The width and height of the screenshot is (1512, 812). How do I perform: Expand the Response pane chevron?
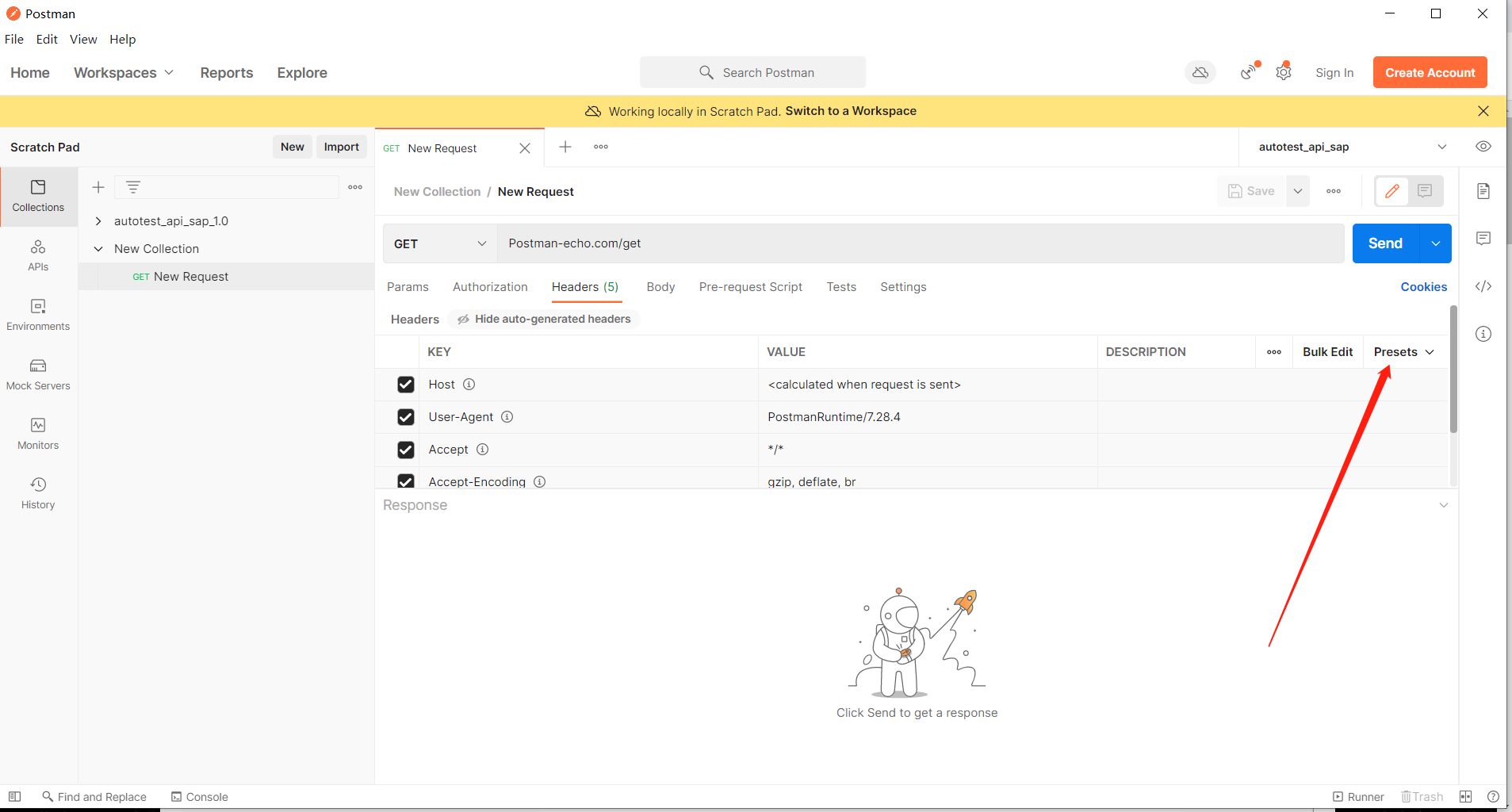(x=1444, y=505)
